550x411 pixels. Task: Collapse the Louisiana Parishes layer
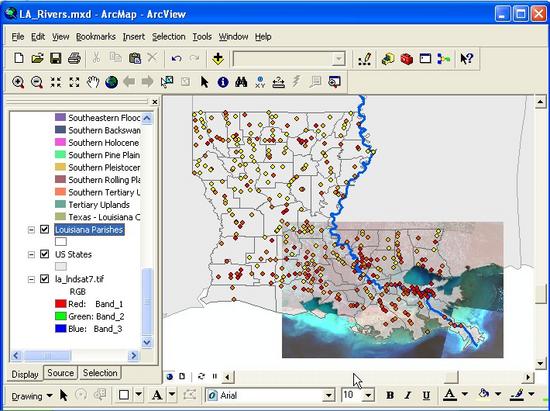(x=31, y=230)
